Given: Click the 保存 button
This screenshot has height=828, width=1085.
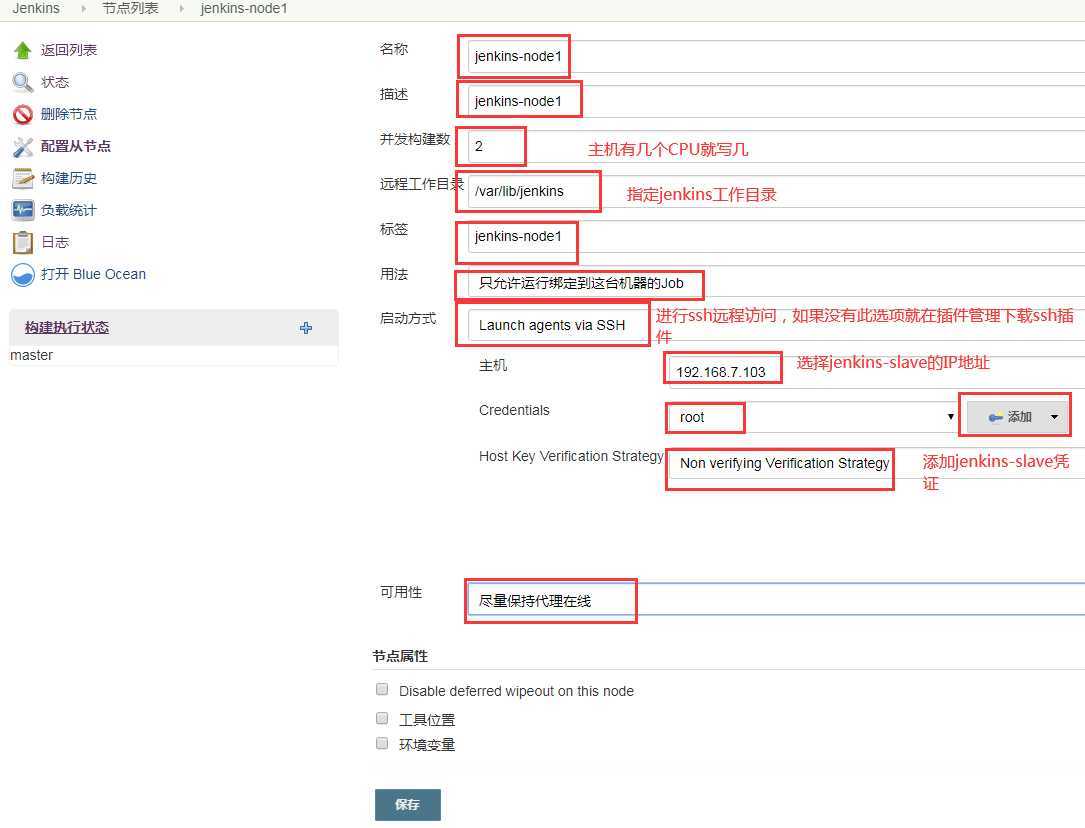Looking at the screenshot, I should [408, 804].
